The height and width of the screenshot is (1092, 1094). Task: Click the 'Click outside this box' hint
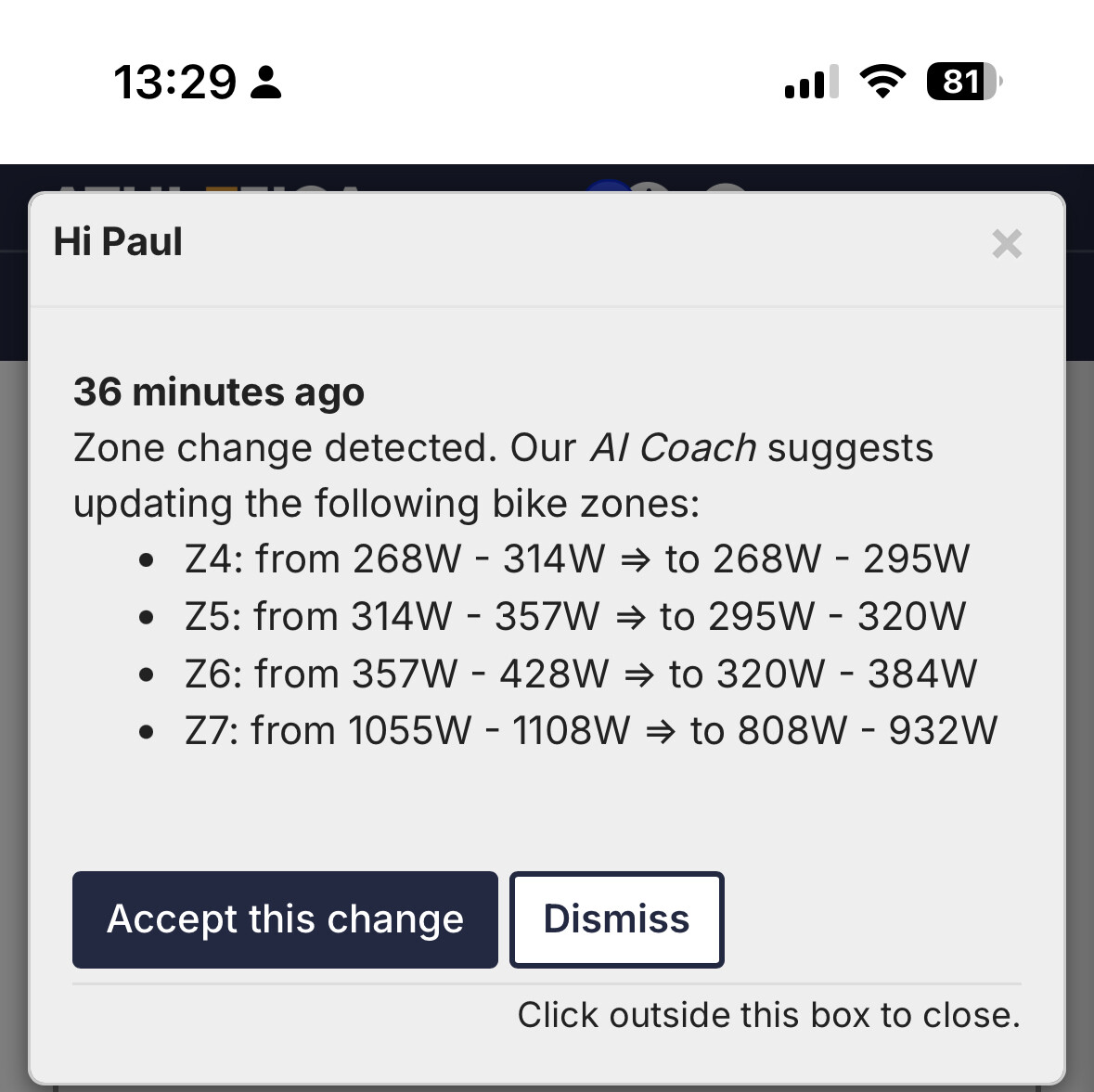click(x=768, y=1015)
